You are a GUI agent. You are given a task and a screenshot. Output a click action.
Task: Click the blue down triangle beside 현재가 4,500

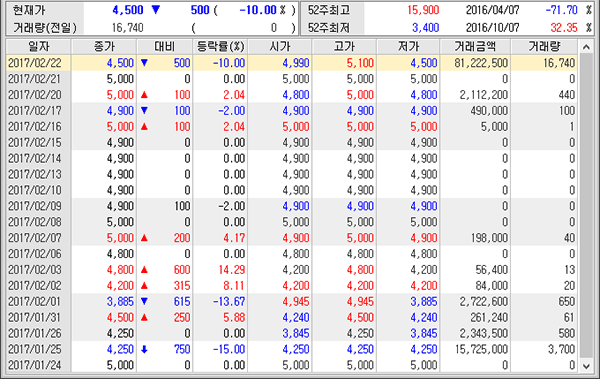pyautogui.click(x=156, y=10)
